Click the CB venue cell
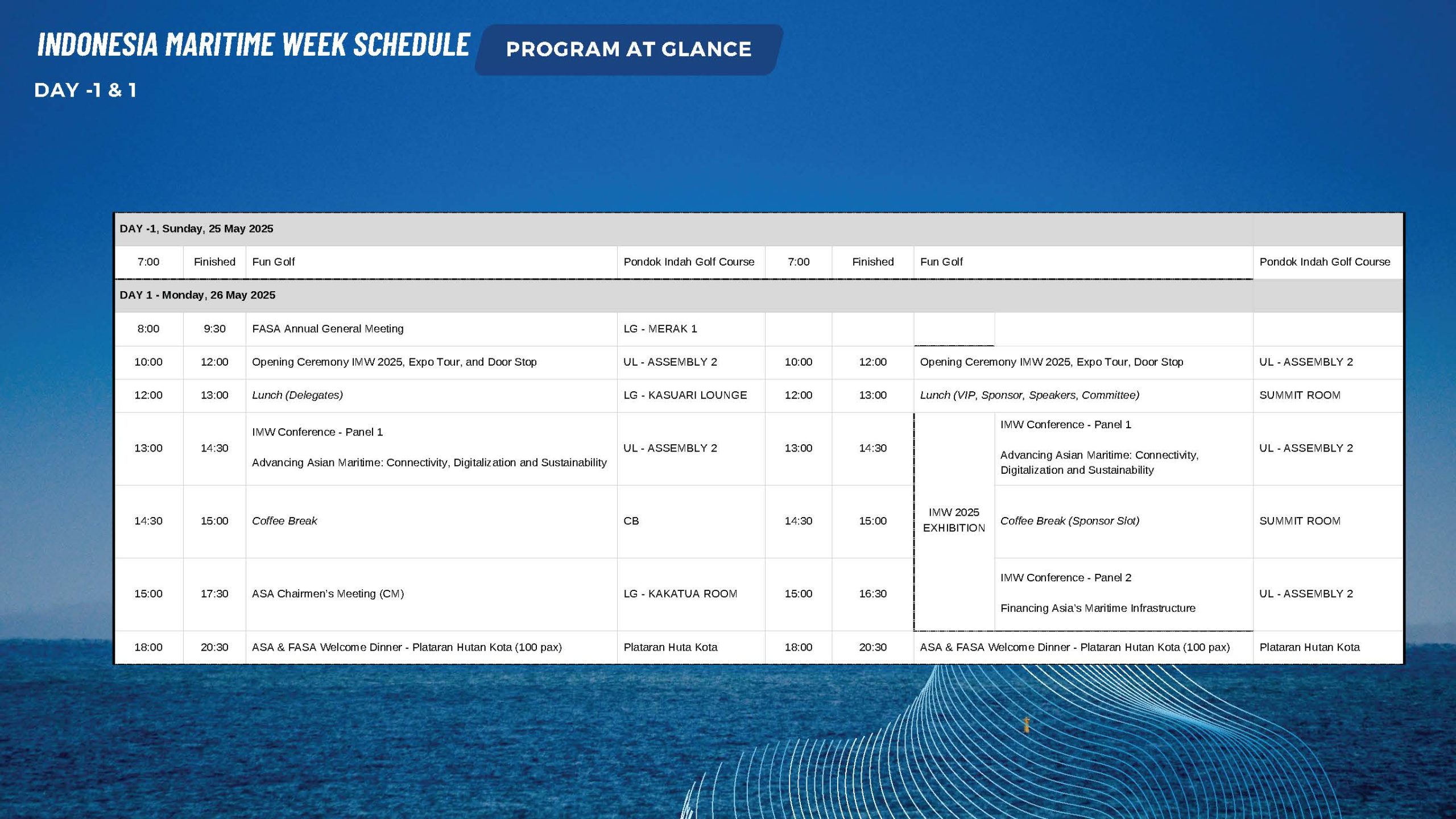Image resolution: width=1456 pixels, height=819 pixels. 691,521
